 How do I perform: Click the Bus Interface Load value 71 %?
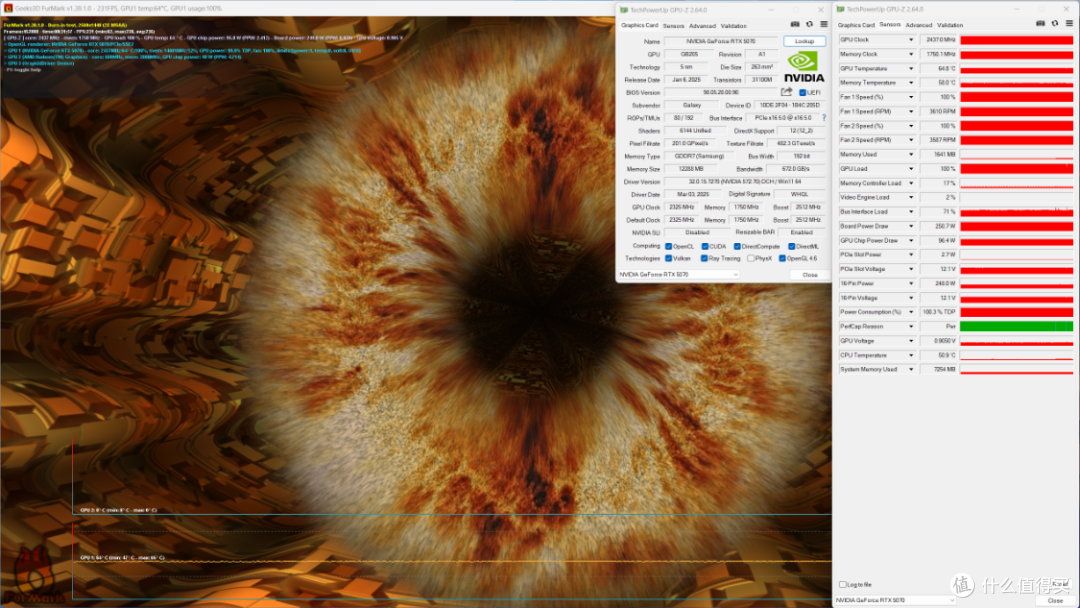[939, 212]
